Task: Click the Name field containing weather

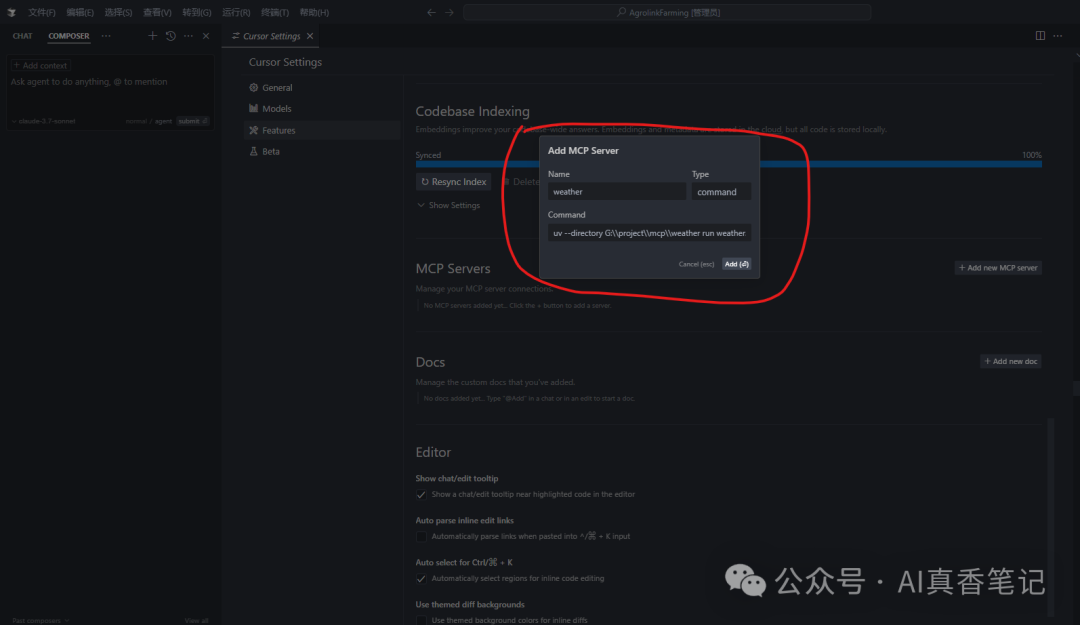Action: coord(616,192)
